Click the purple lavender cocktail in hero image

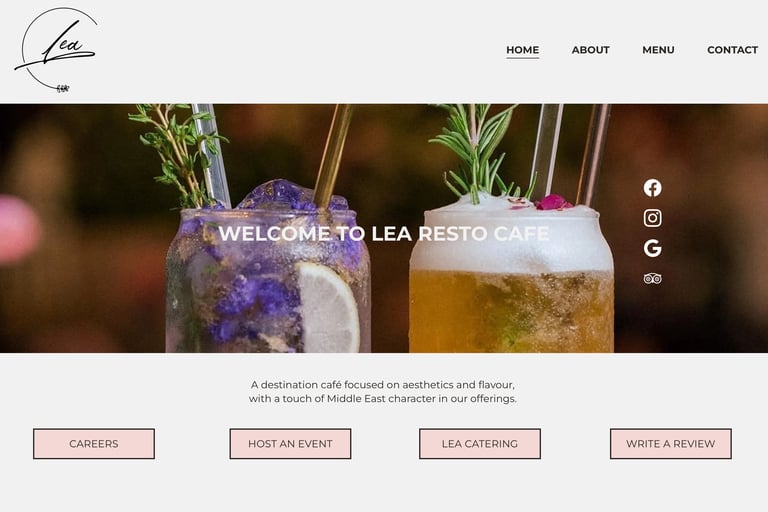tap(268, 274)
